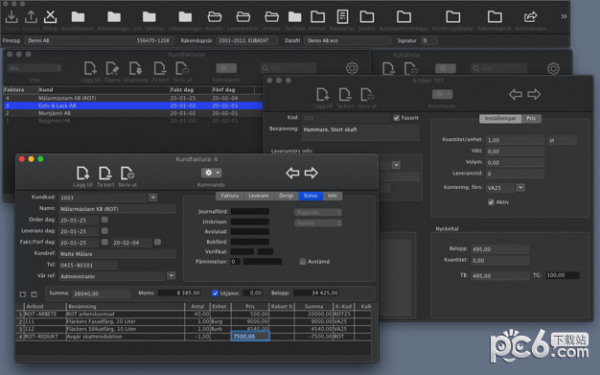Open the Leverantörer register icon

click(243, 16)
